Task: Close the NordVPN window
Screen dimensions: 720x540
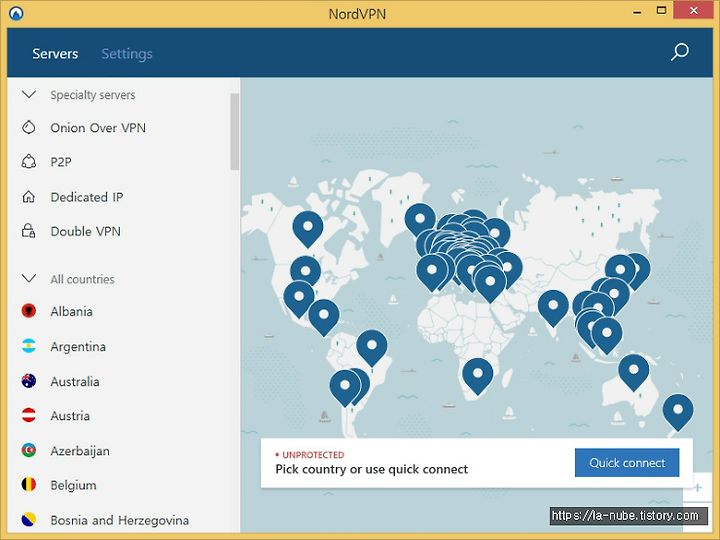Action: (x=693, y=10)
